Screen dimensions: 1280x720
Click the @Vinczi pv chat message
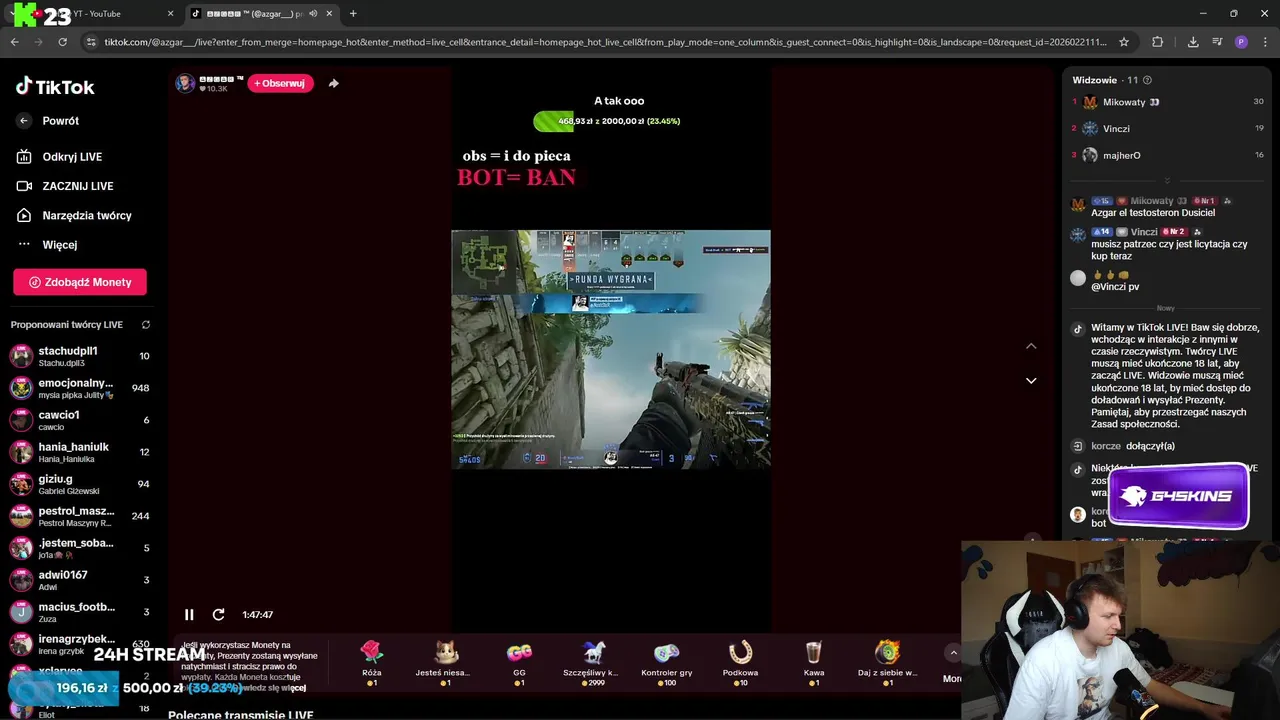[1115, 286]
